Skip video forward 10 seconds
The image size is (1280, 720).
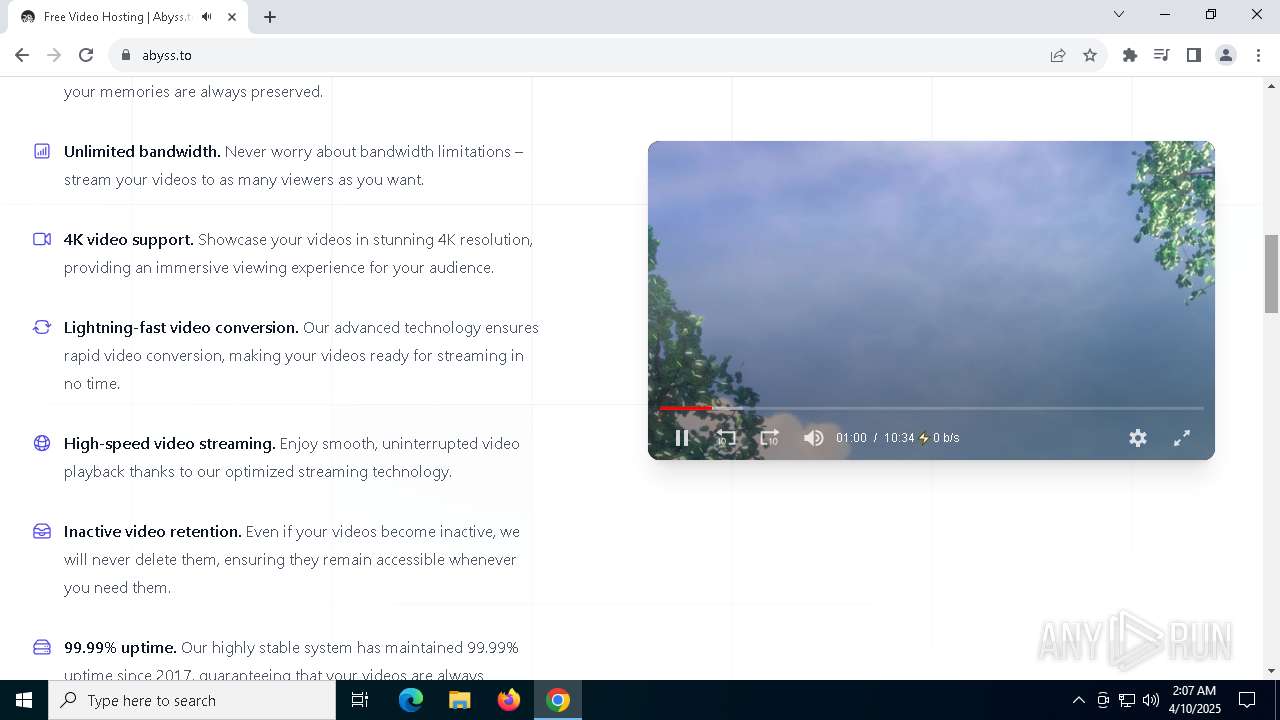point(769,438)
